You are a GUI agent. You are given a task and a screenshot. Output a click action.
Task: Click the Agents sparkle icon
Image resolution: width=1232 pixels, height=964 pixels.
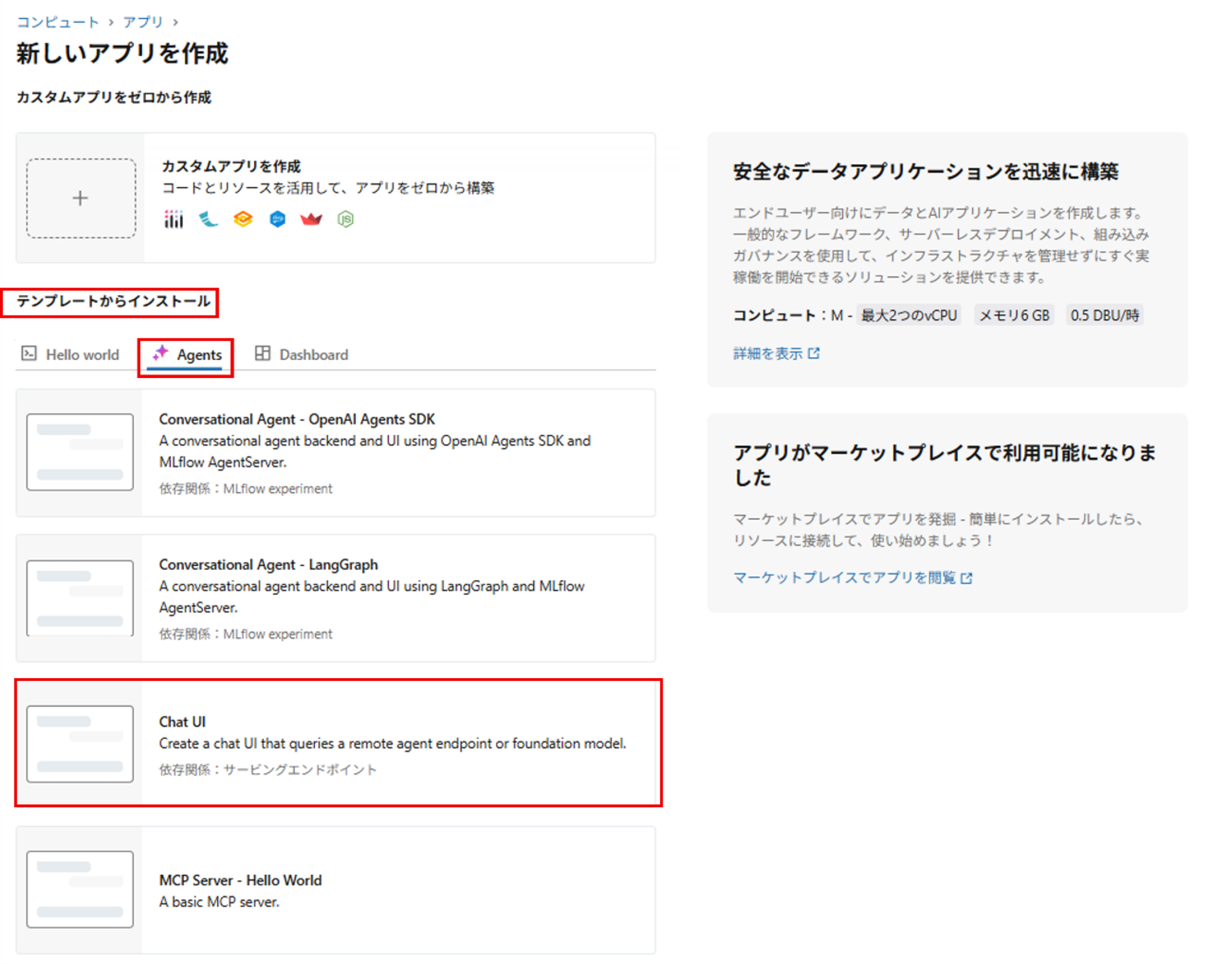pyautogui.click(x=160, y=353)
